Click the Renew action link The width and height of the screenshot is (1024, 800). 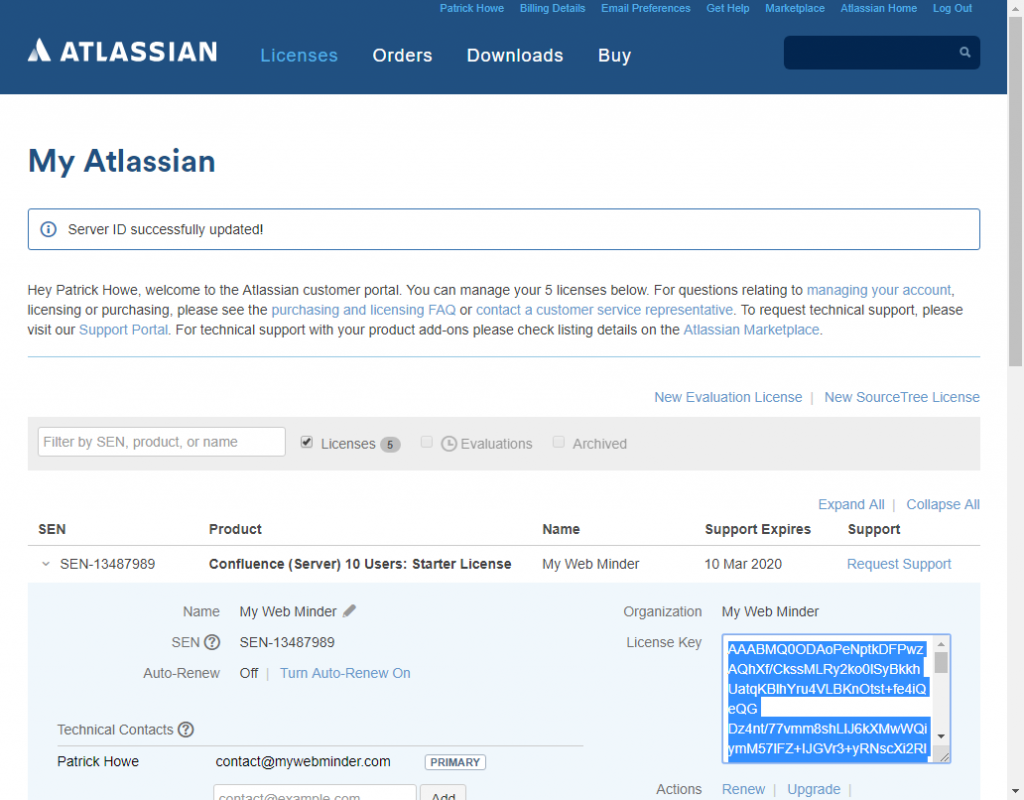(743, 789)
